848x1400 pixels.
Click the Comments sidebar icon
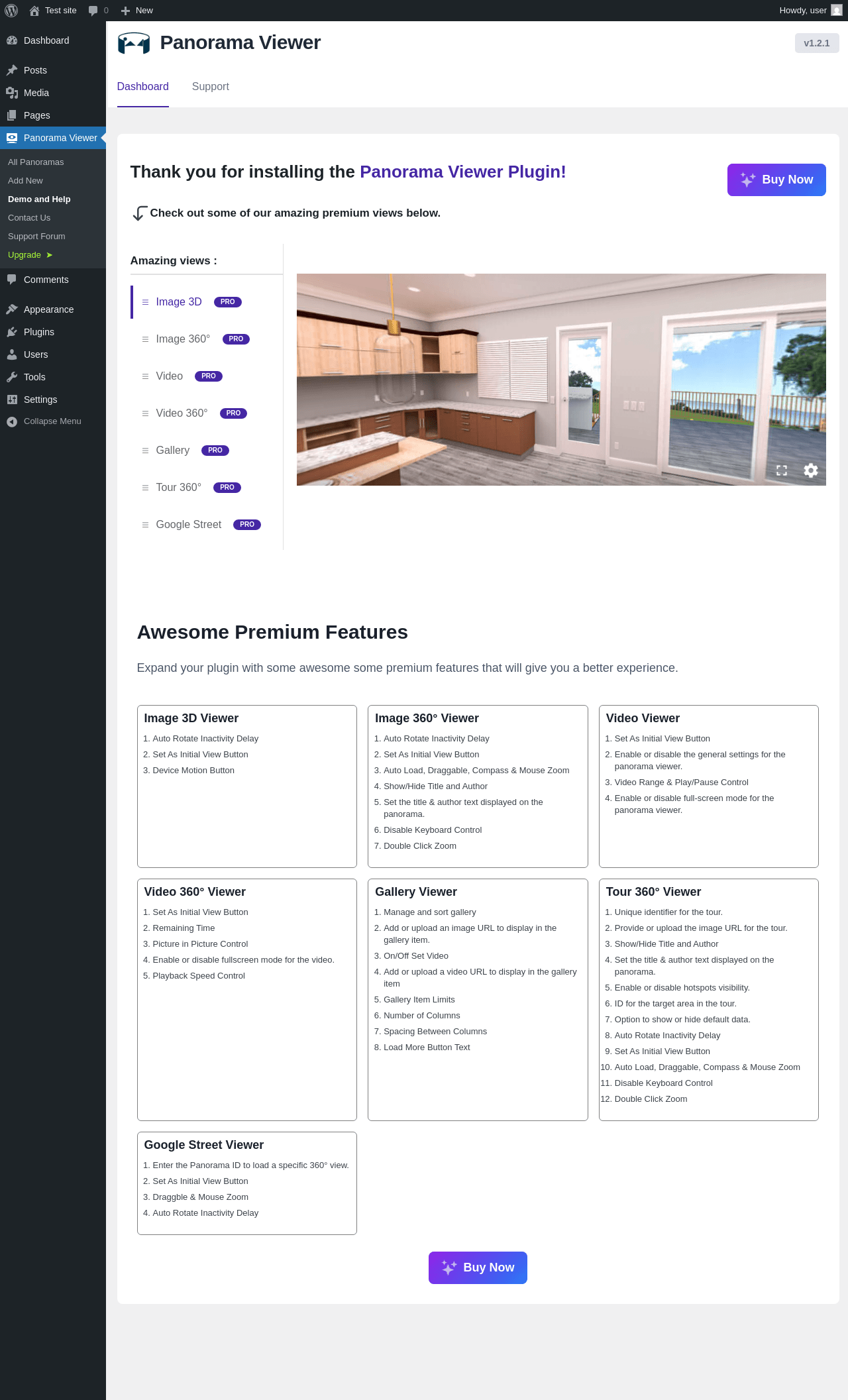[x=12, y=280]
